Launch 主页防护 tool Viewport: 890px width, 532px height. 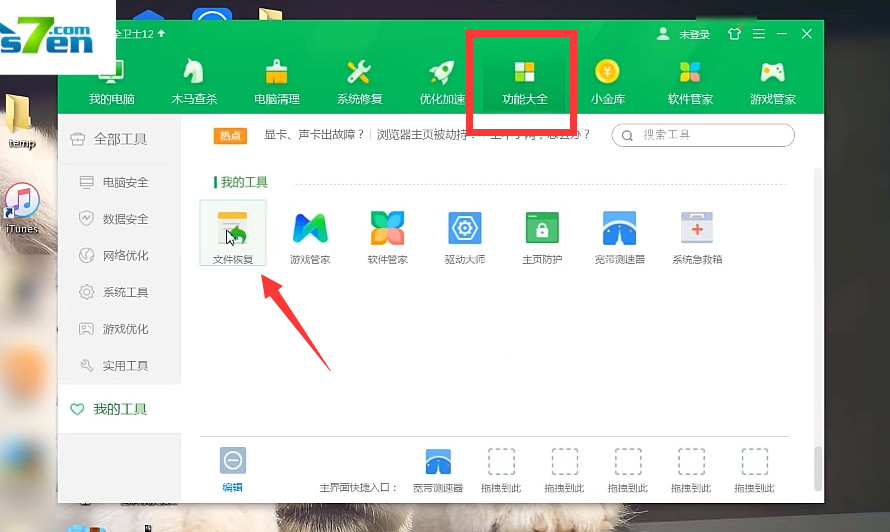(x=542, y=237)
